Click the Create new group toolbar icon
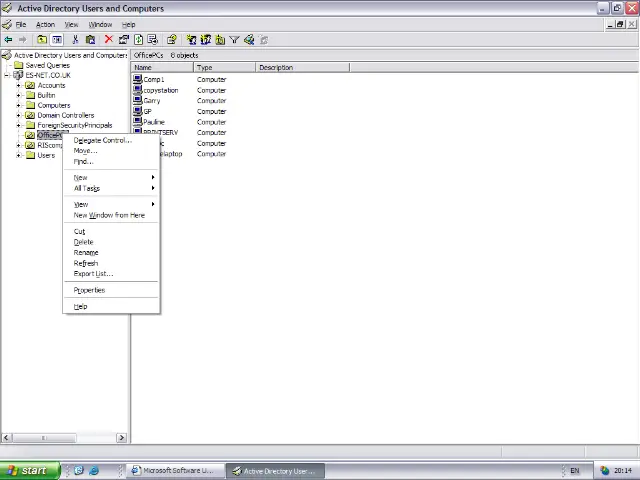640x480 pixels. point(205,40)
